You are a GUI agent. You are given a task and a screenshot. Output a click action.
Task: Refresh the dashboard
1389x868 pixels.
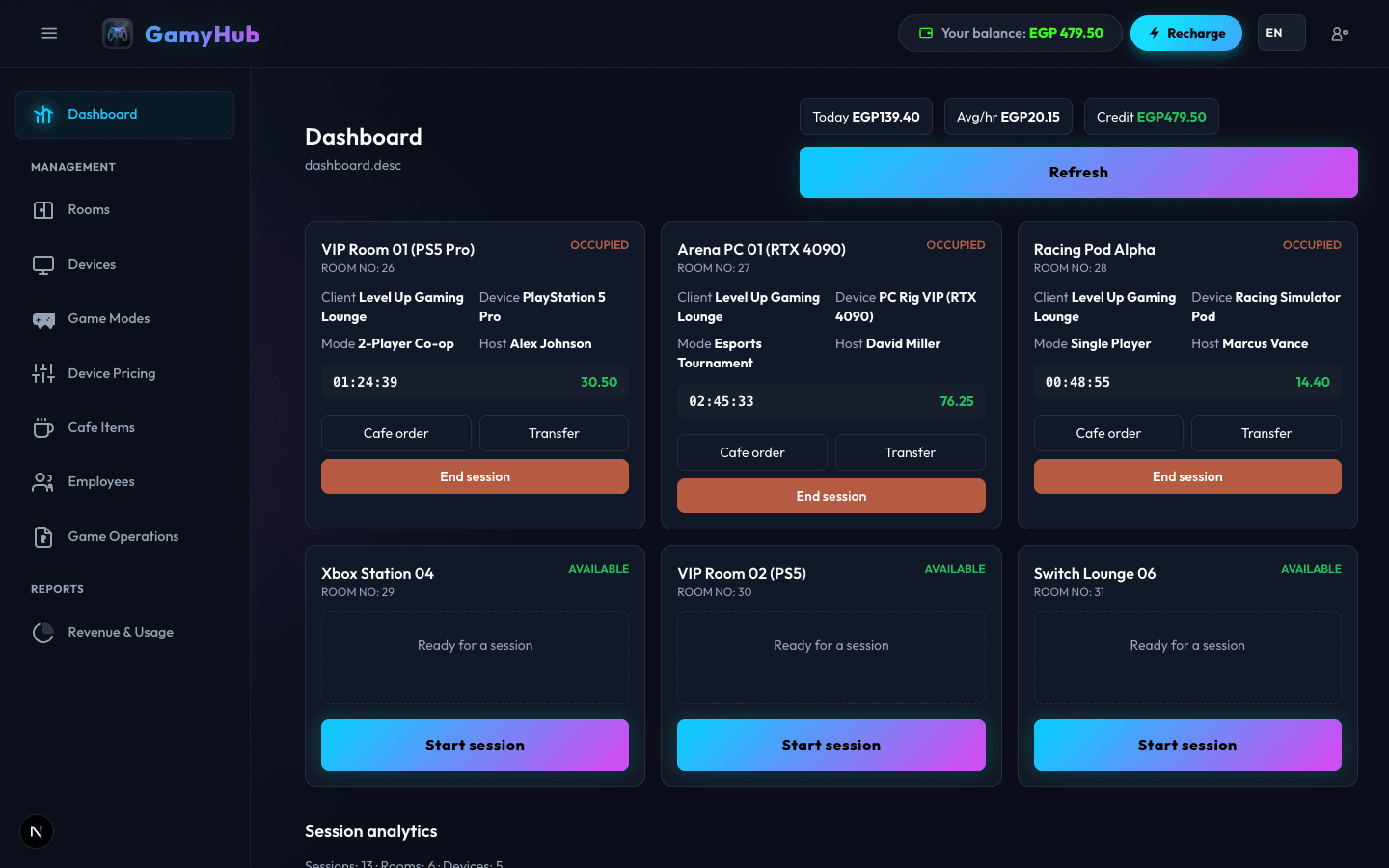coord(1078,172)
